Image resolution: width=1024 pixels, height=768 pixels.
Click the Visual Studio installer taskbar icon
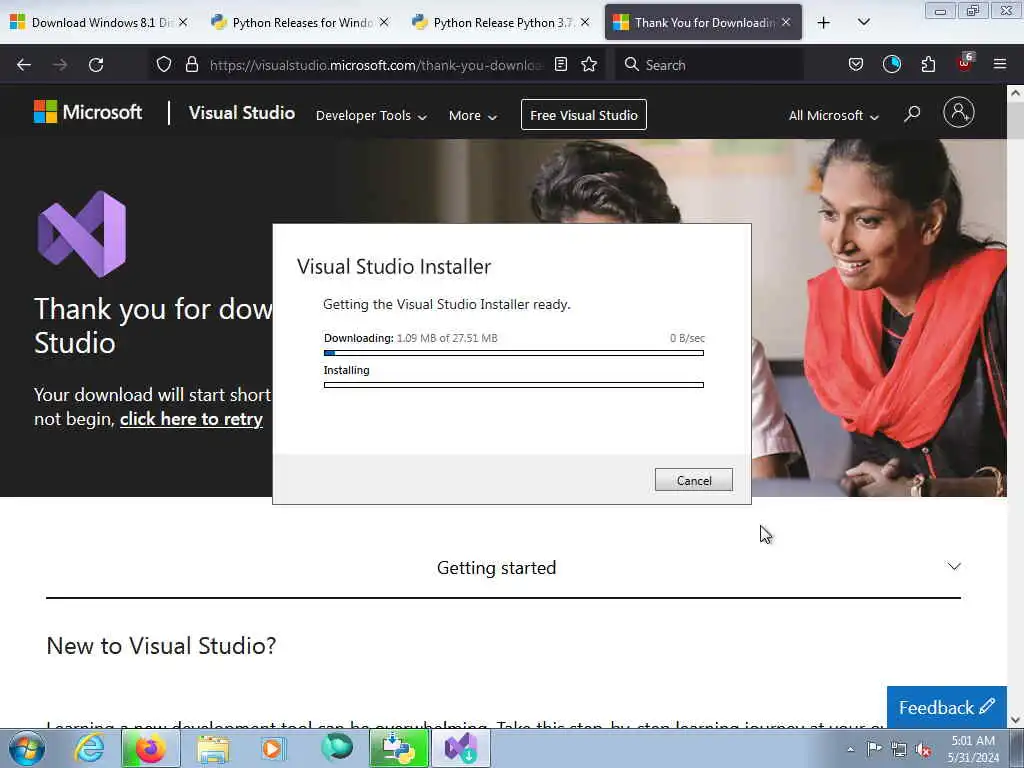click(460, 748)
